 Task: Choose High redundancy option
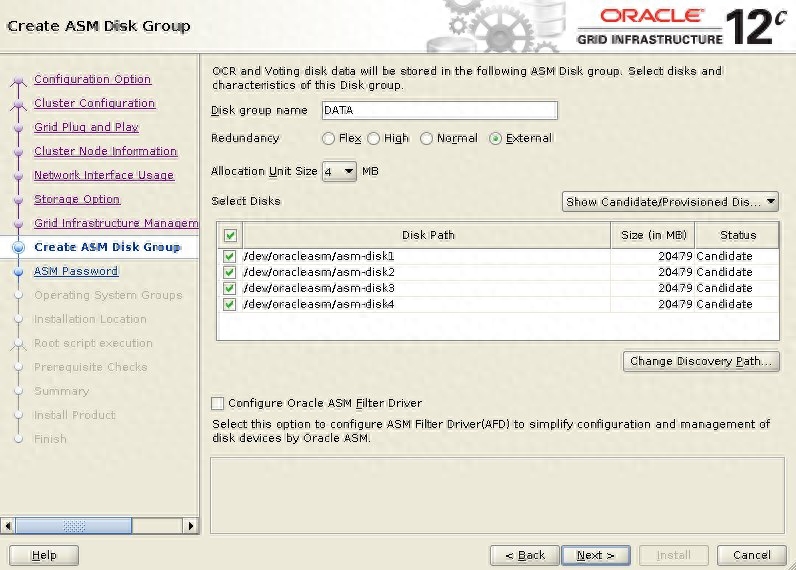[x=374, y=139]
